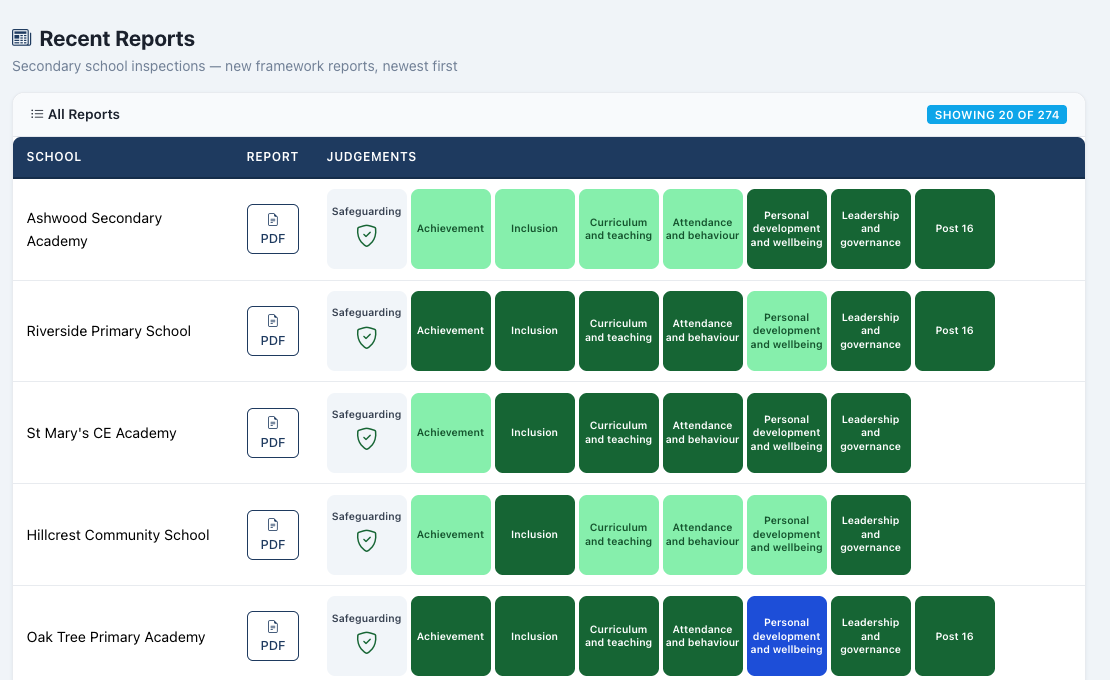Click the St Mary's CE Academy name
This screenshot has width=1110, height=680.
(x=101, y=433)
